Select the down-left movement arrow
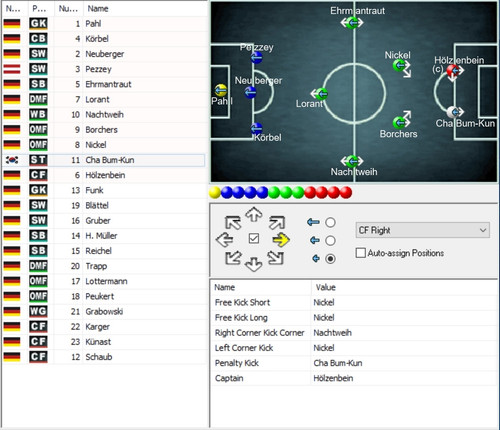This screenshot has width=500, height=430. point(233,258)
